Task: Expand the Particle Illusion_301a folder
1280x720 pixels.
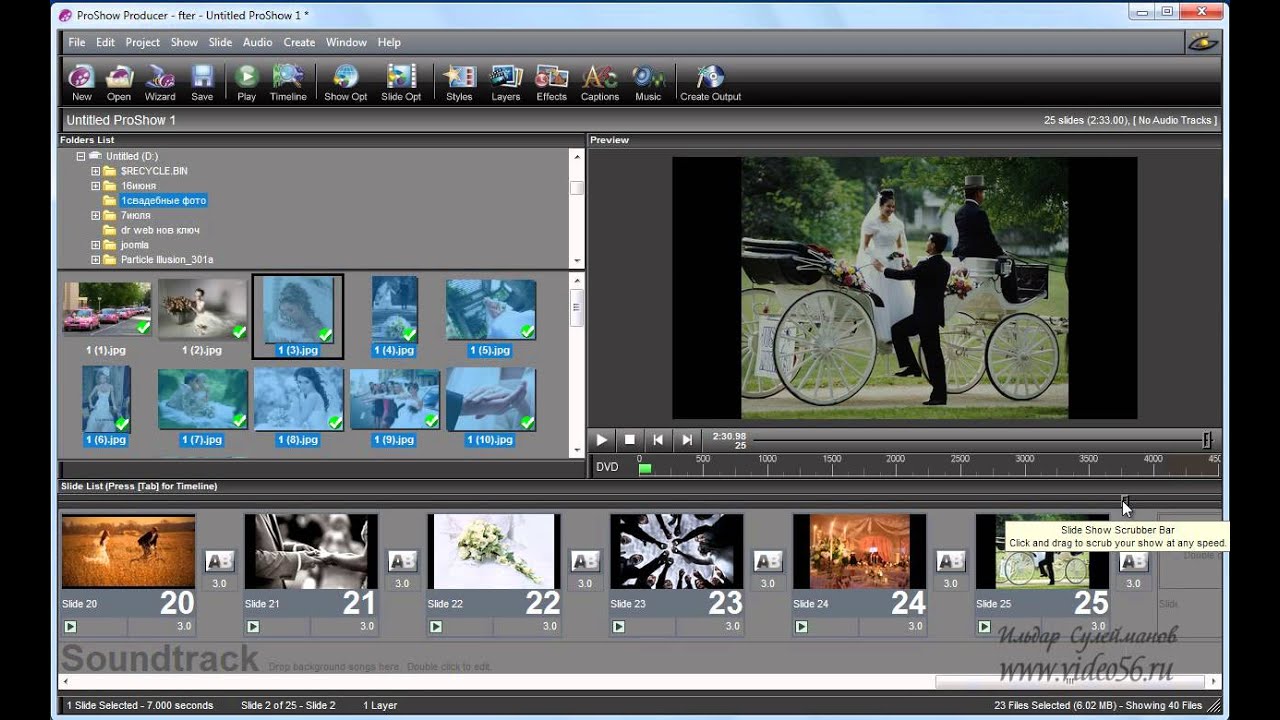Action: [x=96, y=260]
